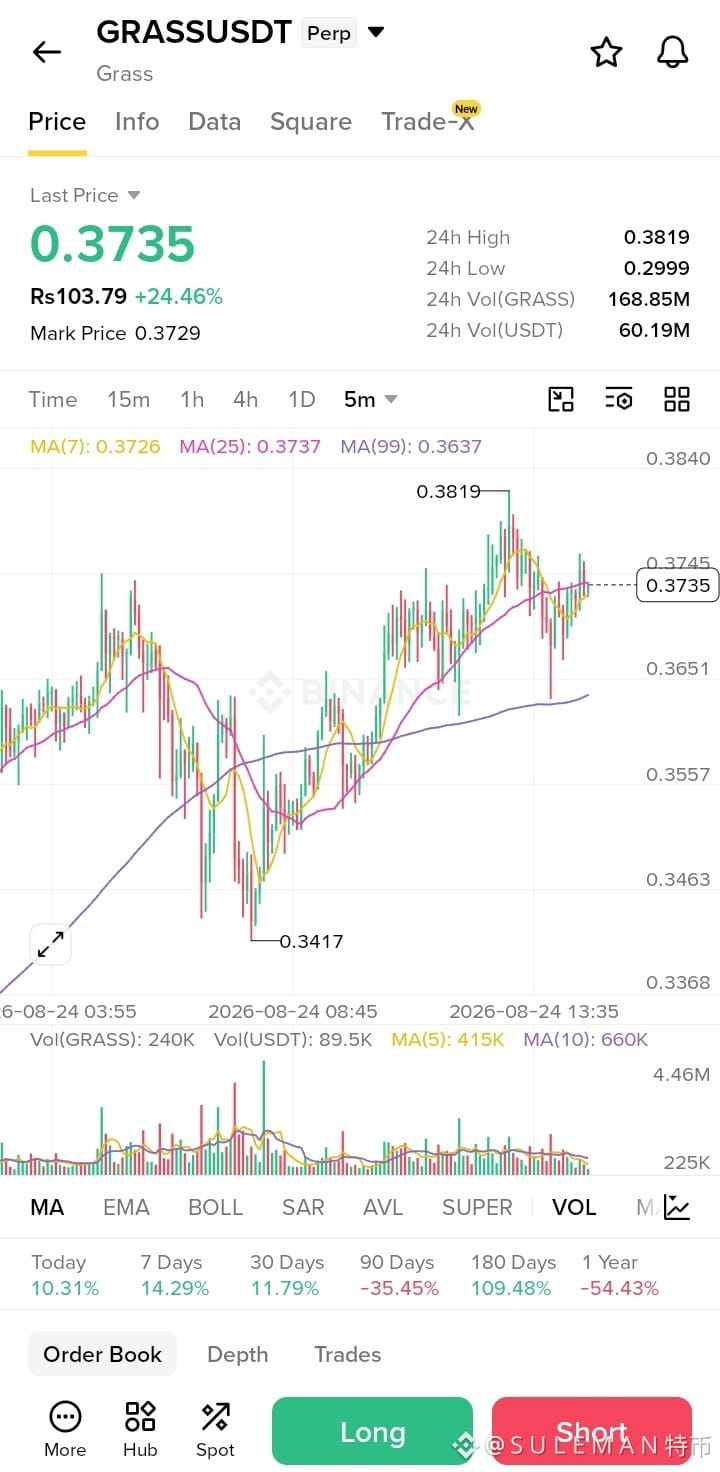Click the Perp contract label

[x=329, y=33]
